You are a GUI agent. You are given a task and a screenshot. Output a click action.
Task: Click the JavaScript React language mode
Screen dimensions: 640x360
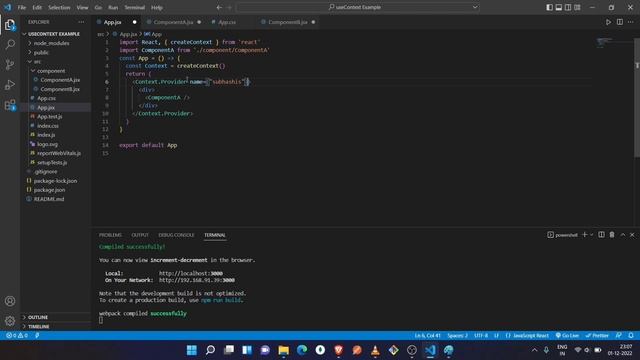pos(527,336)
